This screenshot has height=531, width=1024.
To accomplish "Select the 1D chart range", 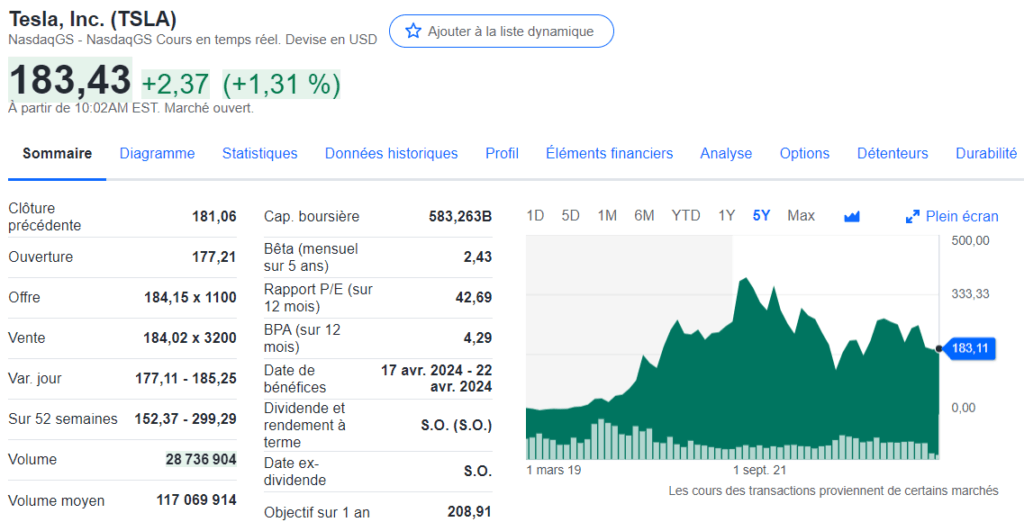I will pos(535,215).
